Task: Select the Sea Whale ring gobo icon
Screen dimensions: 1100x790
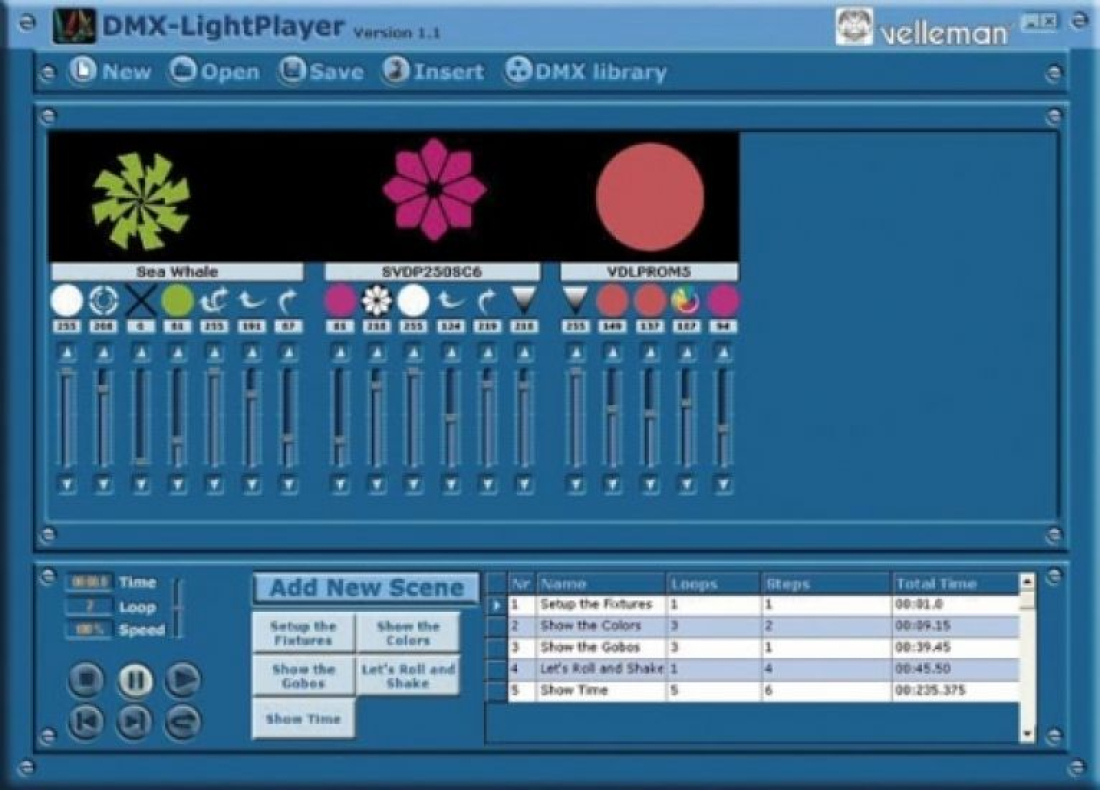Action: (x=104, y=301)
